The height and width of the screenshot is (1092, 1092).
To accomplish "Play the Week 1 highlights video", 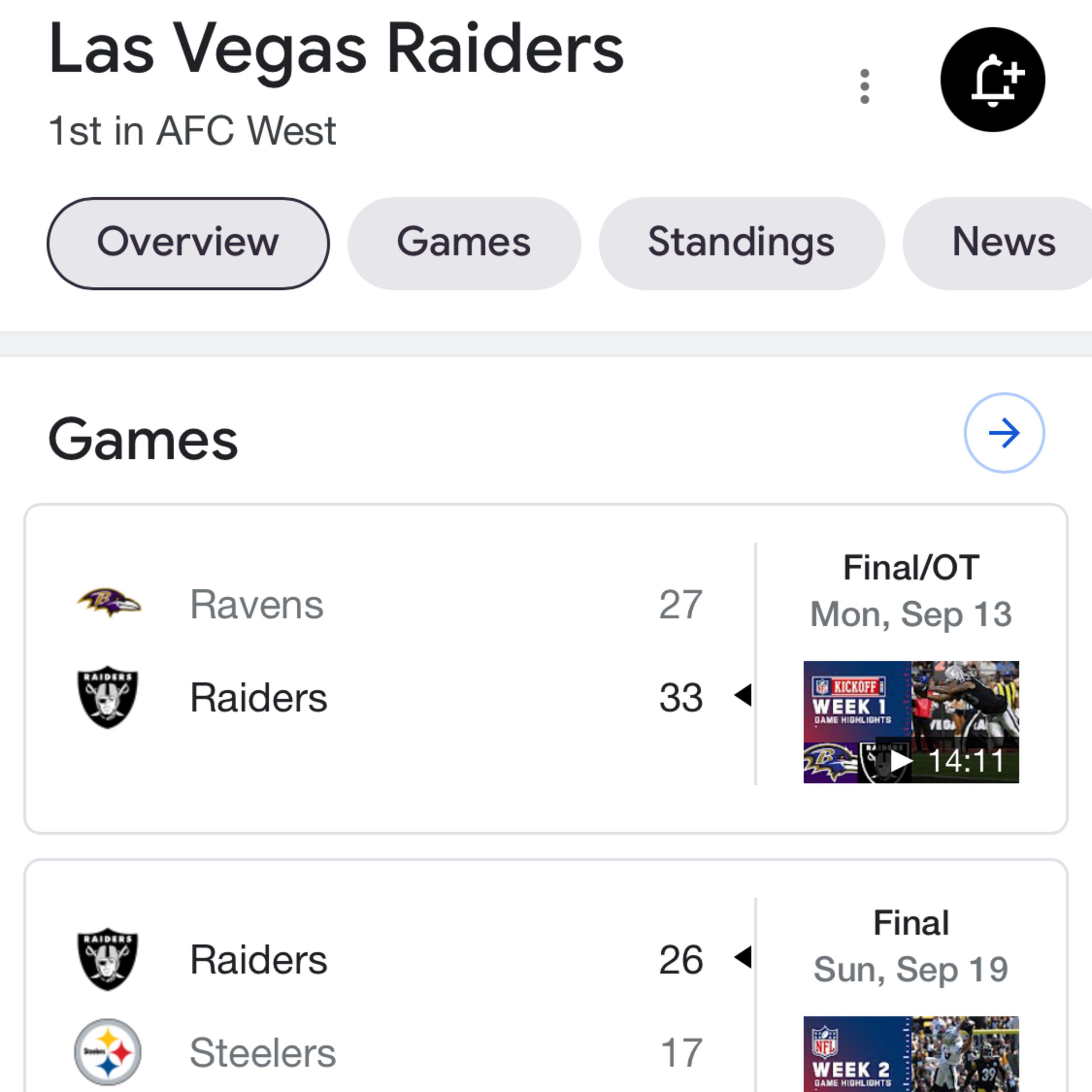I will point(911,722).
